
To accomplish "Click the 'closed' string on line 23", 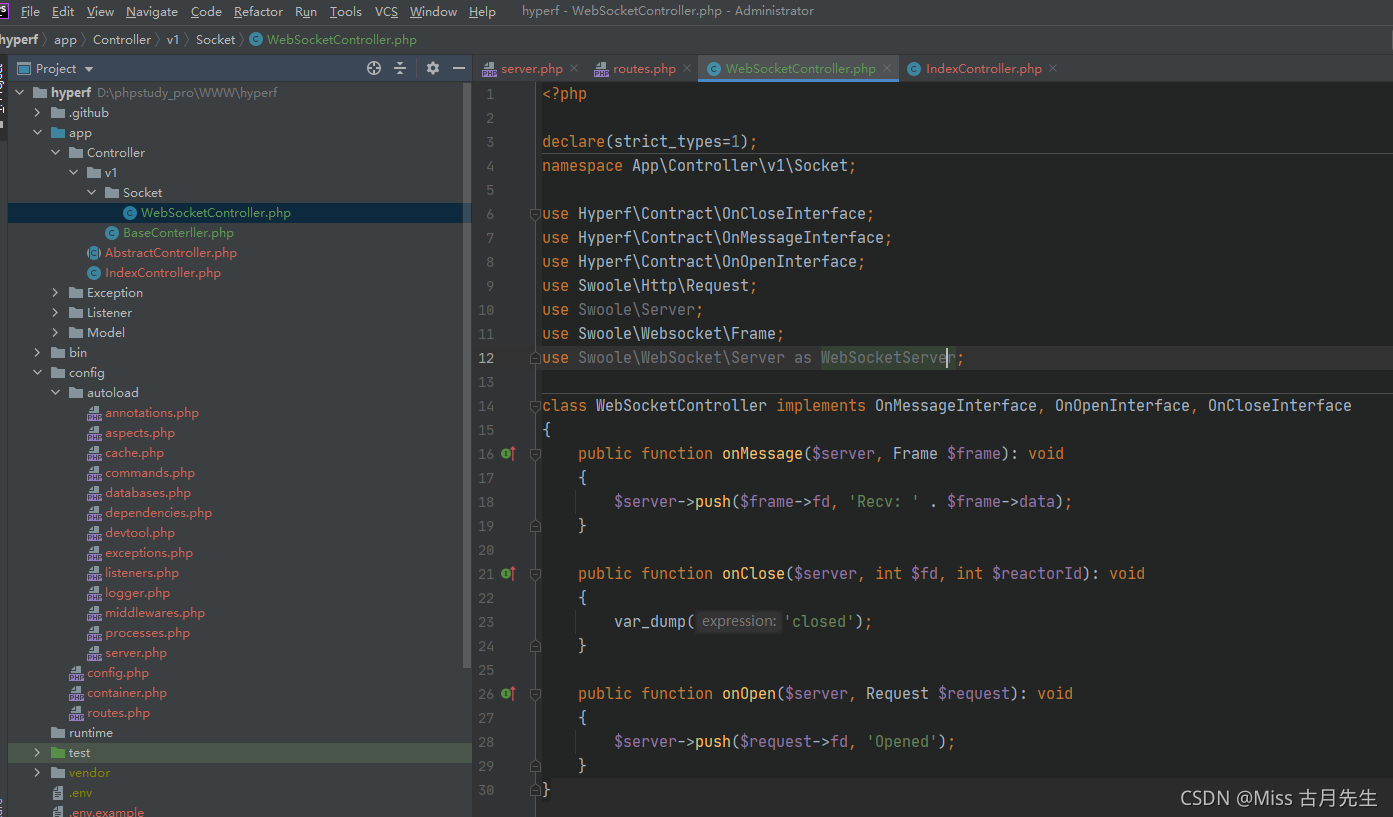I will point(819,622).
